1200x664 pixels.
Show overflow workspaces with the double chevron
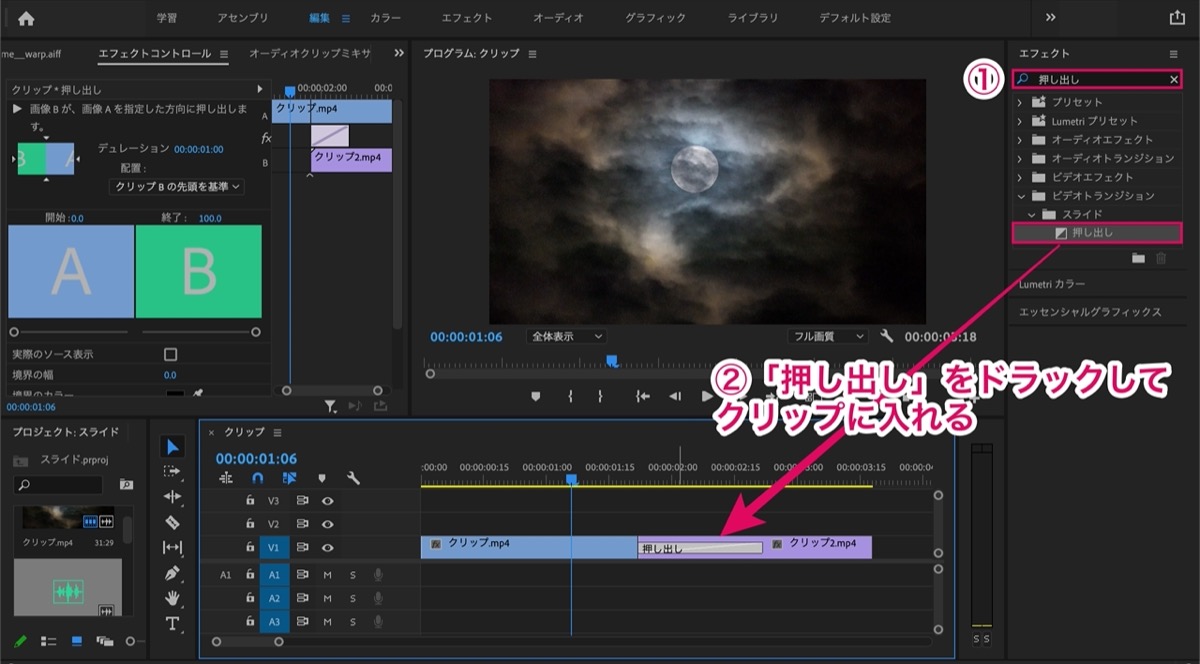click(1051, 17)
